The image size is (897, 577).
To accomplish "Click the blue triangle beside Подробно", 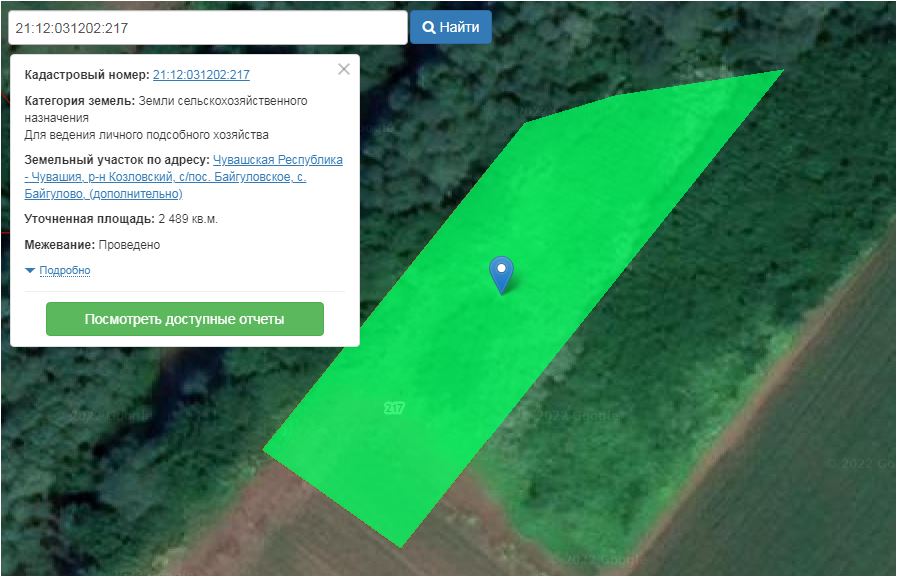I will tap(30, 270).
